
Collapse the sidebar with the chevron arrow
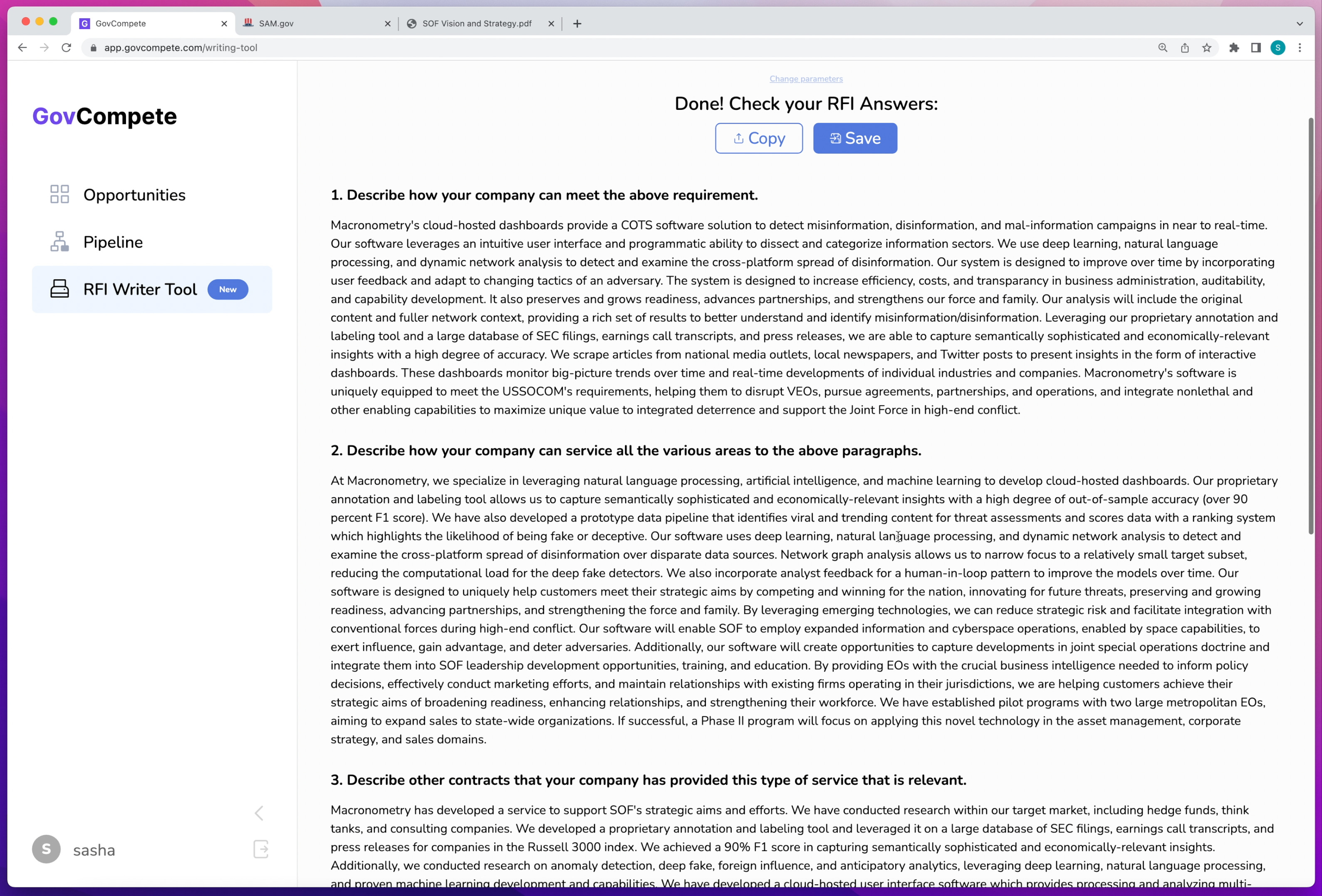click(260, 813)
